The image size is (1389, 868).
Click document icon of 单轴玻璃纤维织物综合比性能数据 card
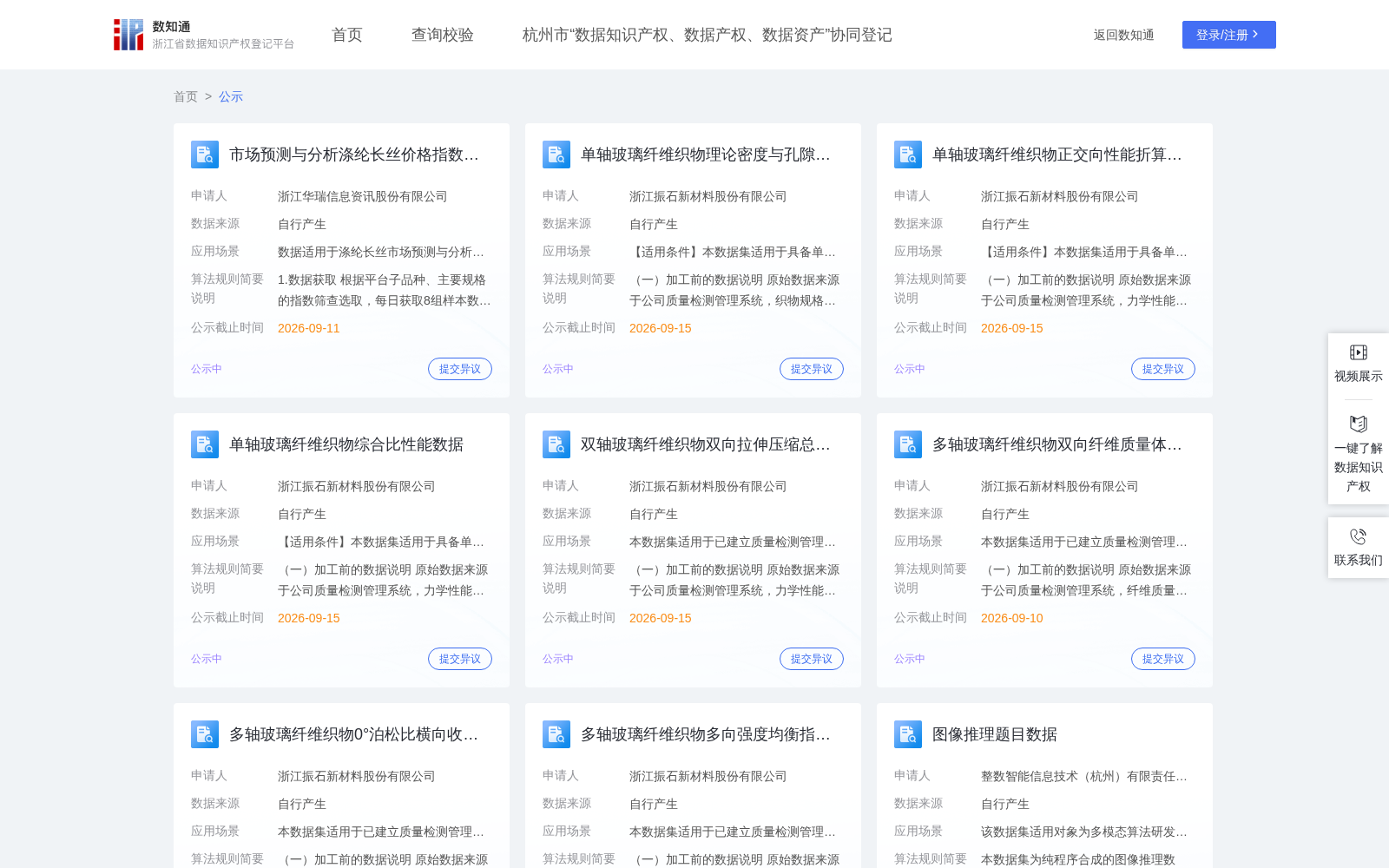click(x=205, y=444)
